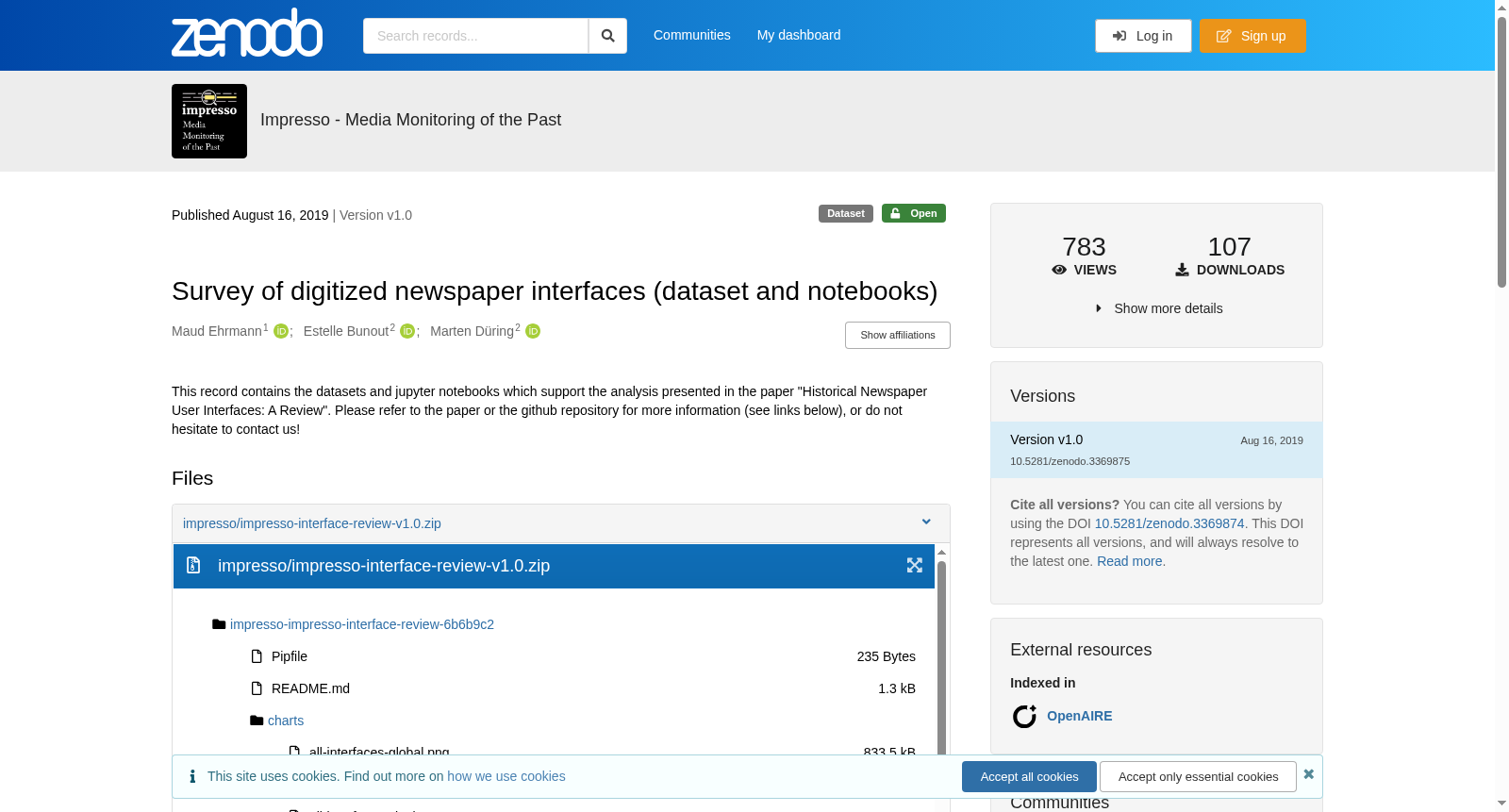Open impresso-impresso-interface-review-6b6b9c2 folder

[x=362, y=624]
